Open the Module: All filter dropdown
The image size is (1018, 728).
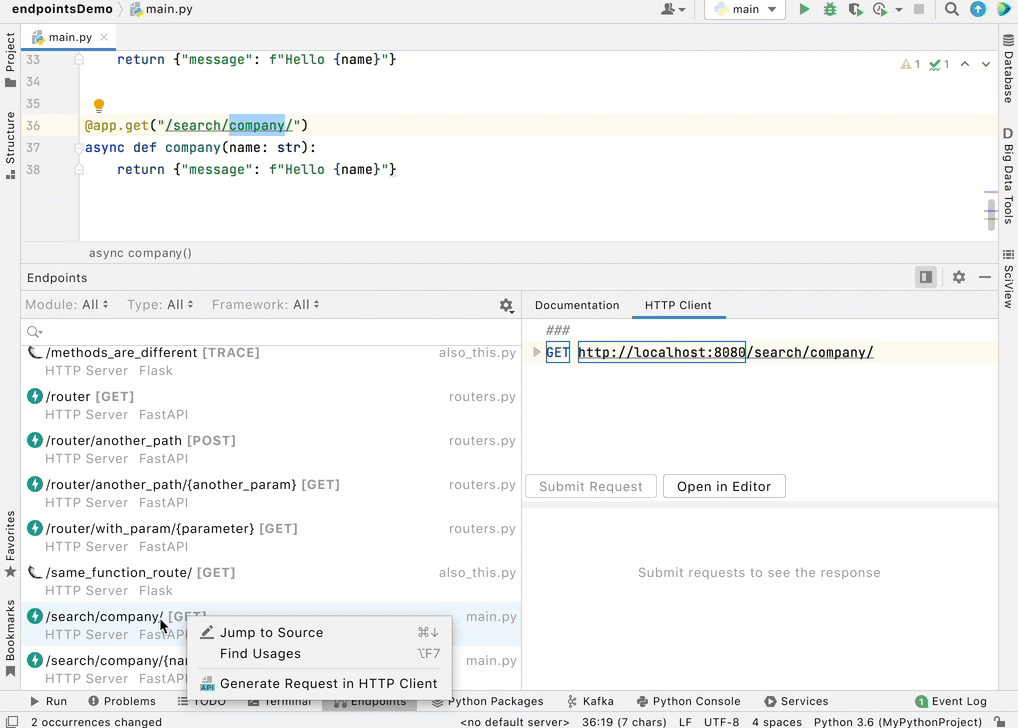coord(67,304)
